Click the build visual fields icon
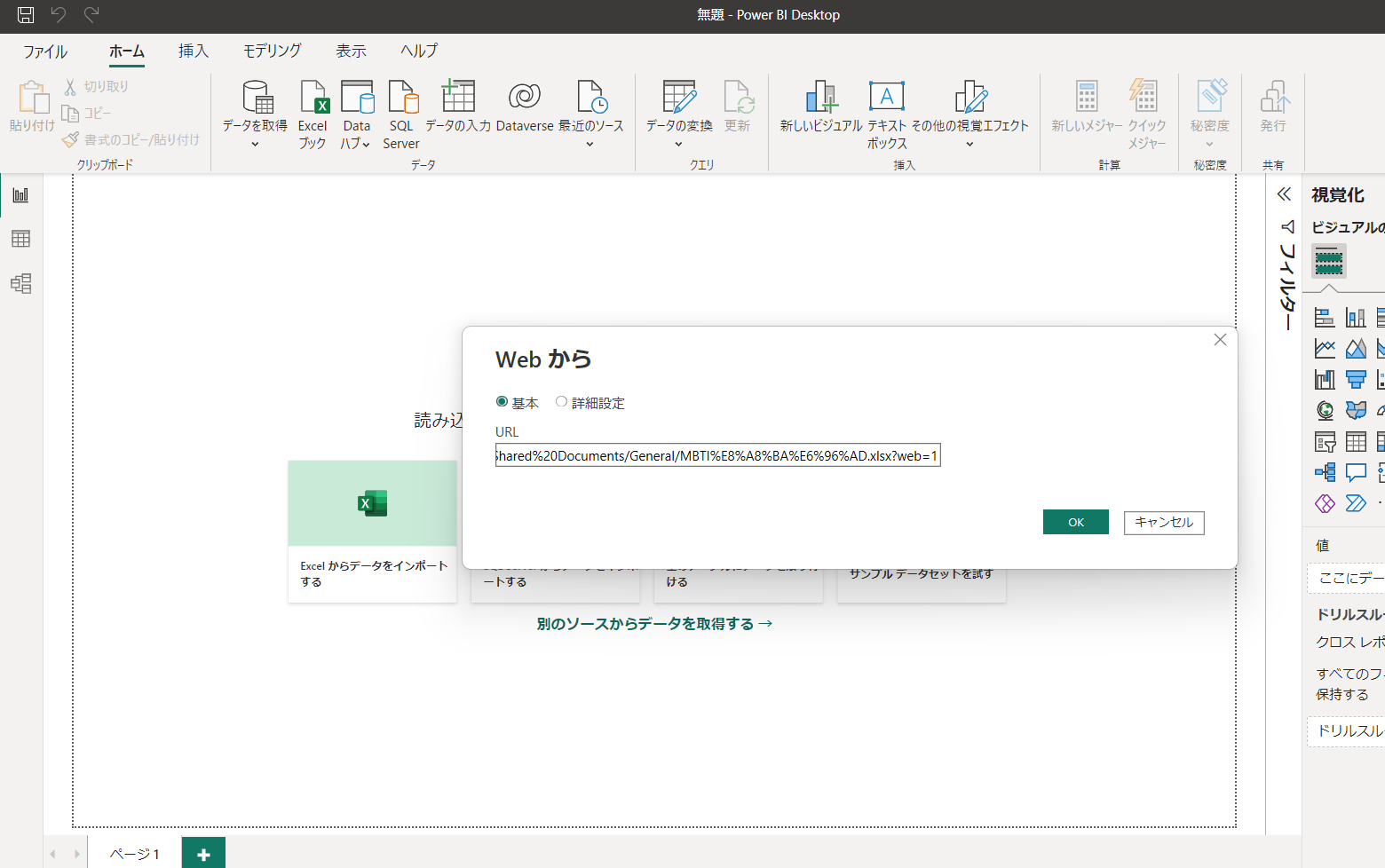 [1329, 261]
